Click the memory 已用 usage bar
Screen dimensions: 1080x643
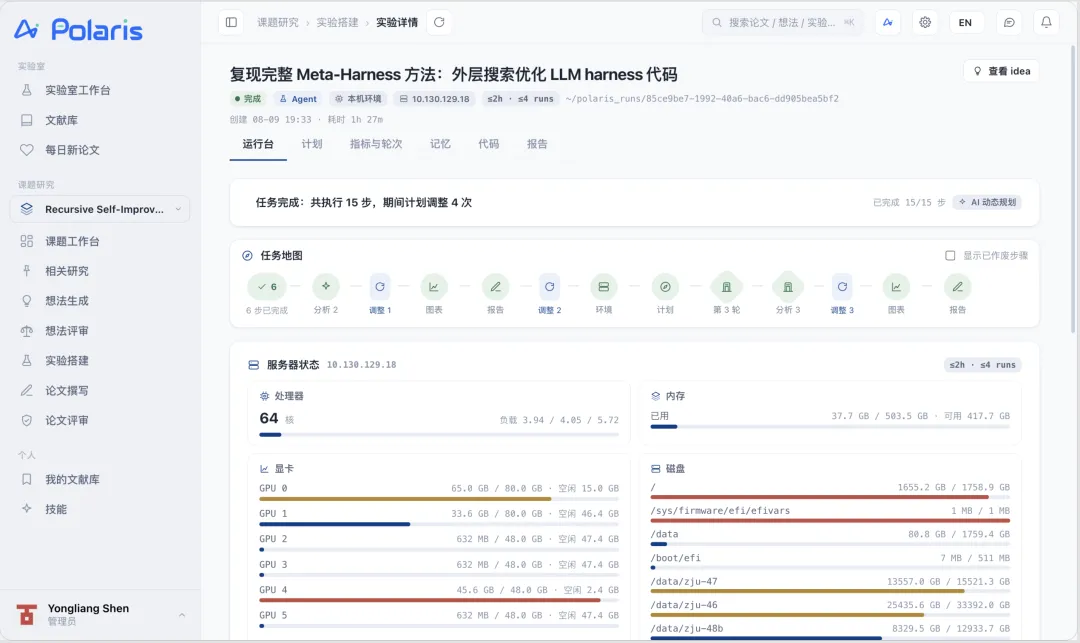coord(830,427)
